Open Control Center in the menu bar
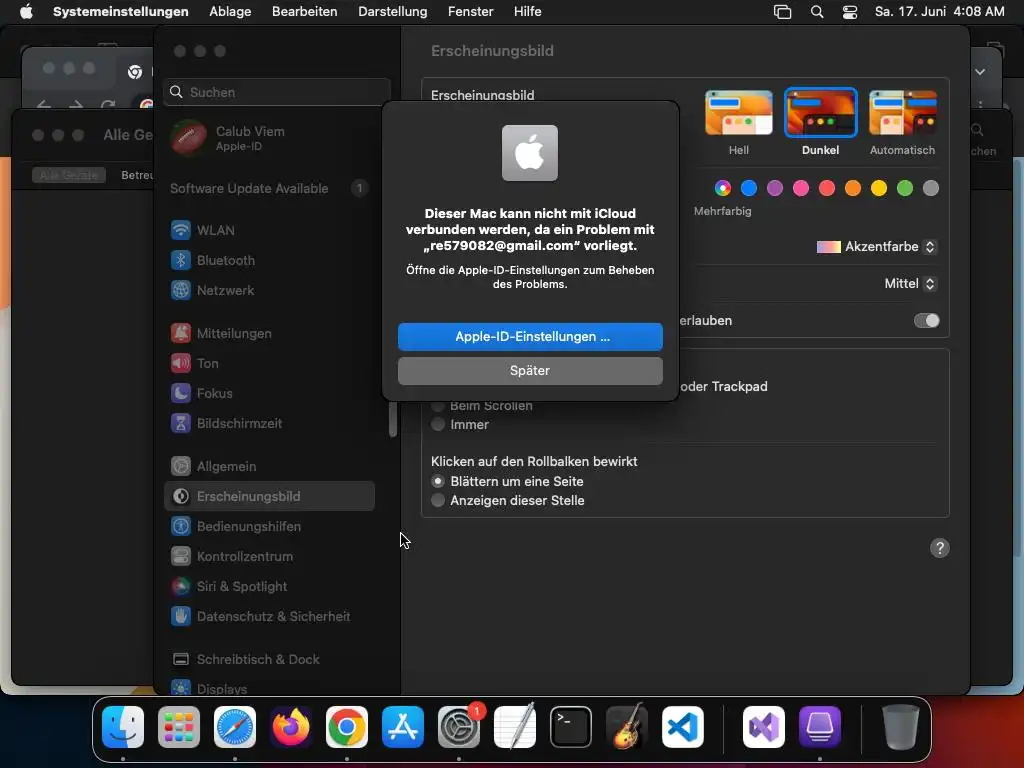1024x768 pixels. 850,12
